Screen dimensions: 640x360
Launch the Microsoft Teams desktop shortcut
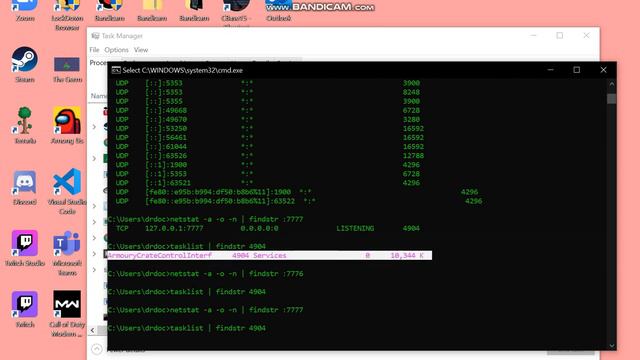pos(67,253)
